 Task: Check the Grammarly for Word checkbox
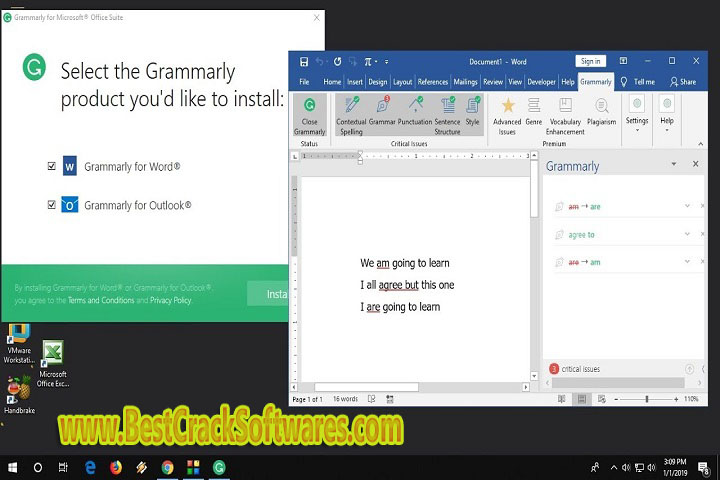pyautogui.click(x=51, y=166)
